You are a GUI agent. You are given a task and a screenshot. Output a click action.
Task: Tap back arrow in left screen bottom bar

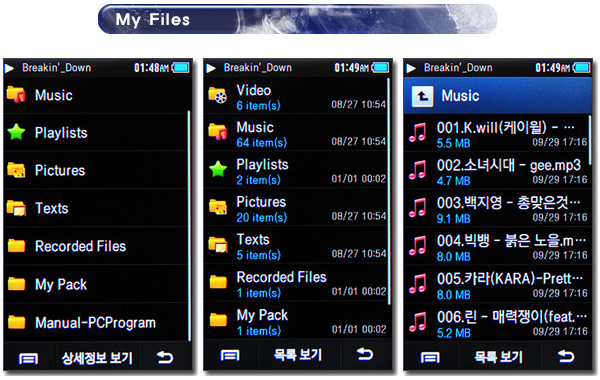tap(165, 357)
